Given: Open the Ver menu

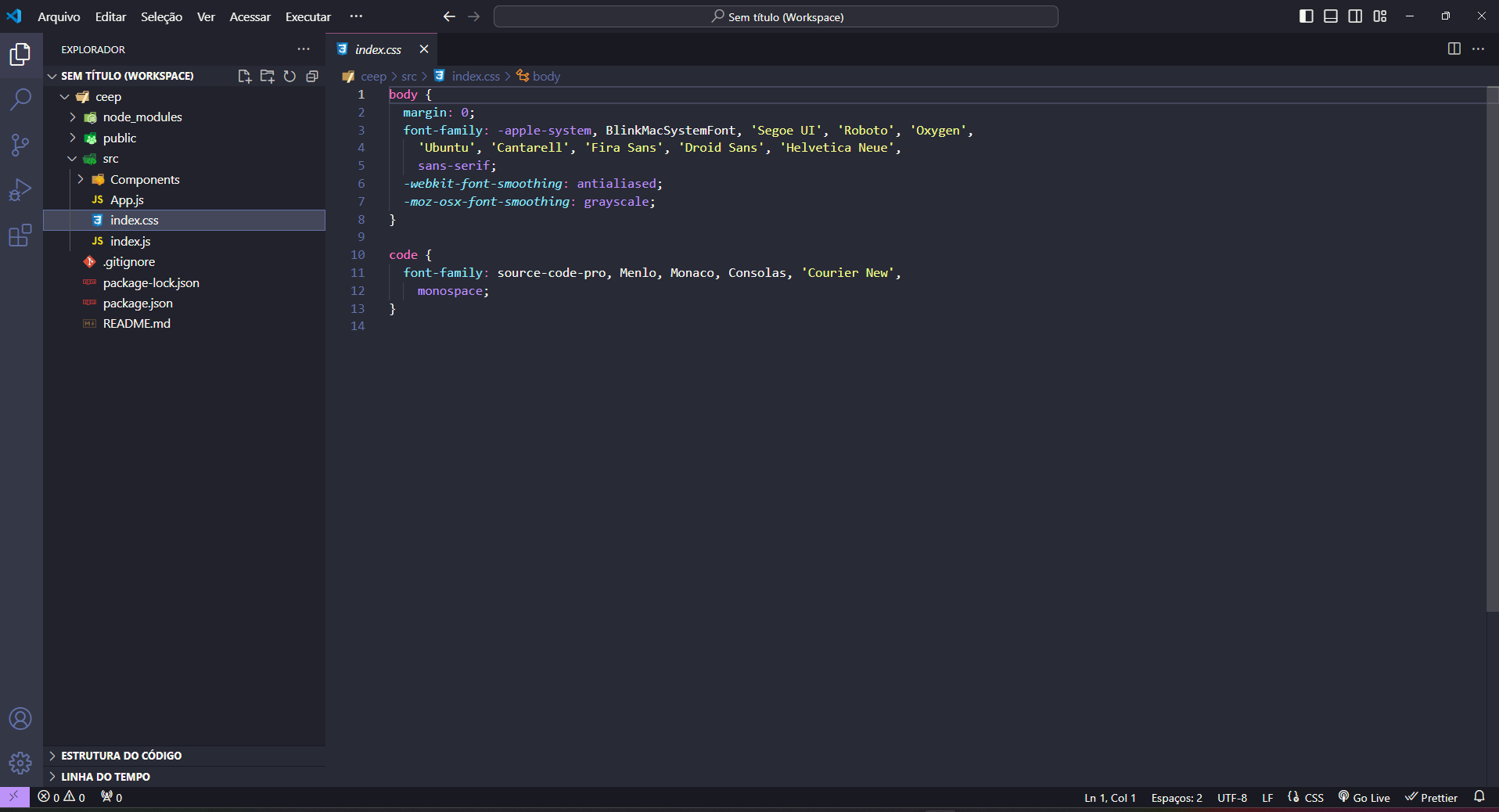Looking at the screenshot, I should tap(206, 16).
